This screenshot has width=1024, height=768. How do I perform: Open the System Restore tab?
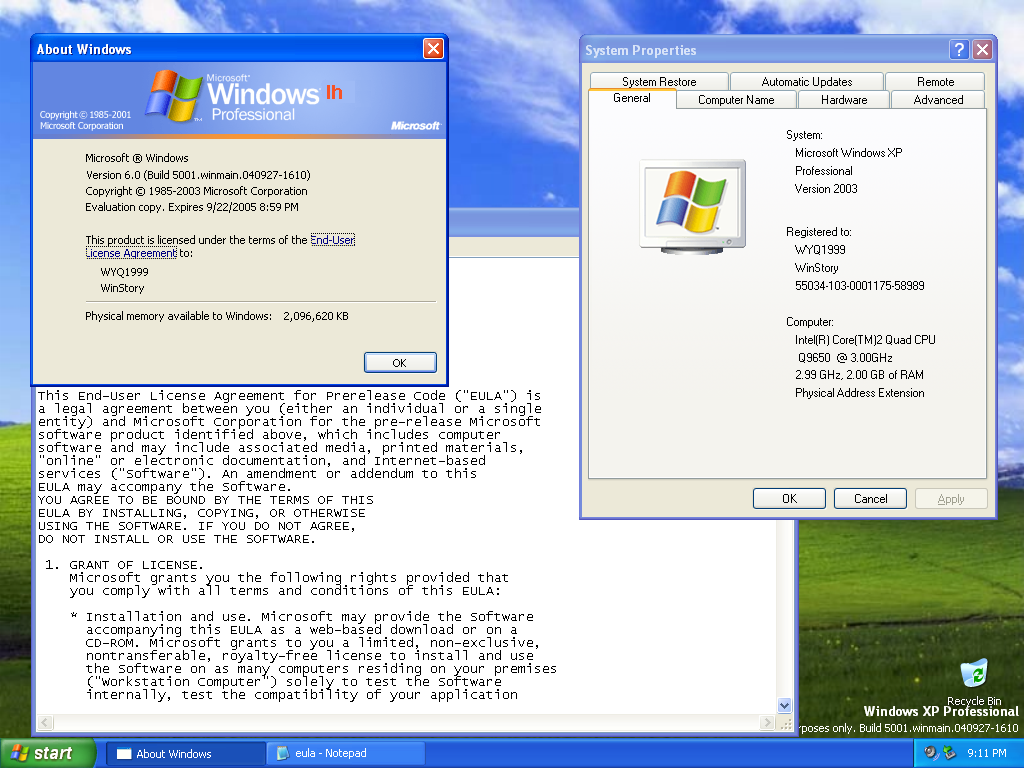[x=659, y=82]
